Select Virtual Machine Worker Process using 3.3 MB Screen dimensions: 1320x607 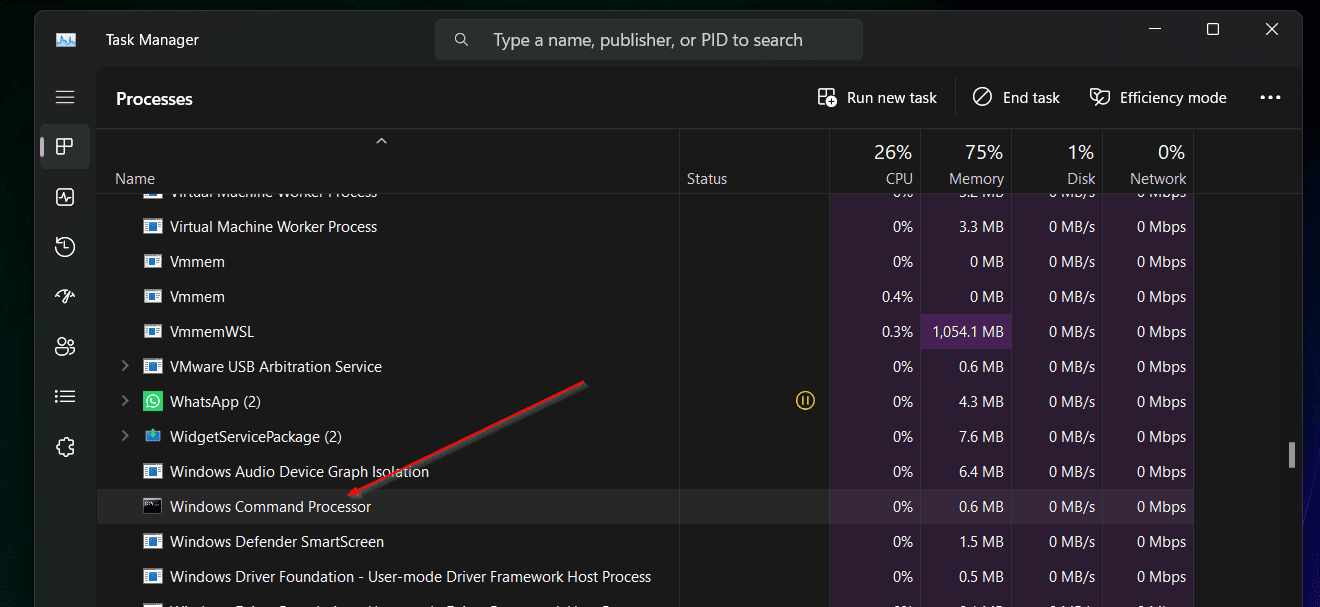273,226
